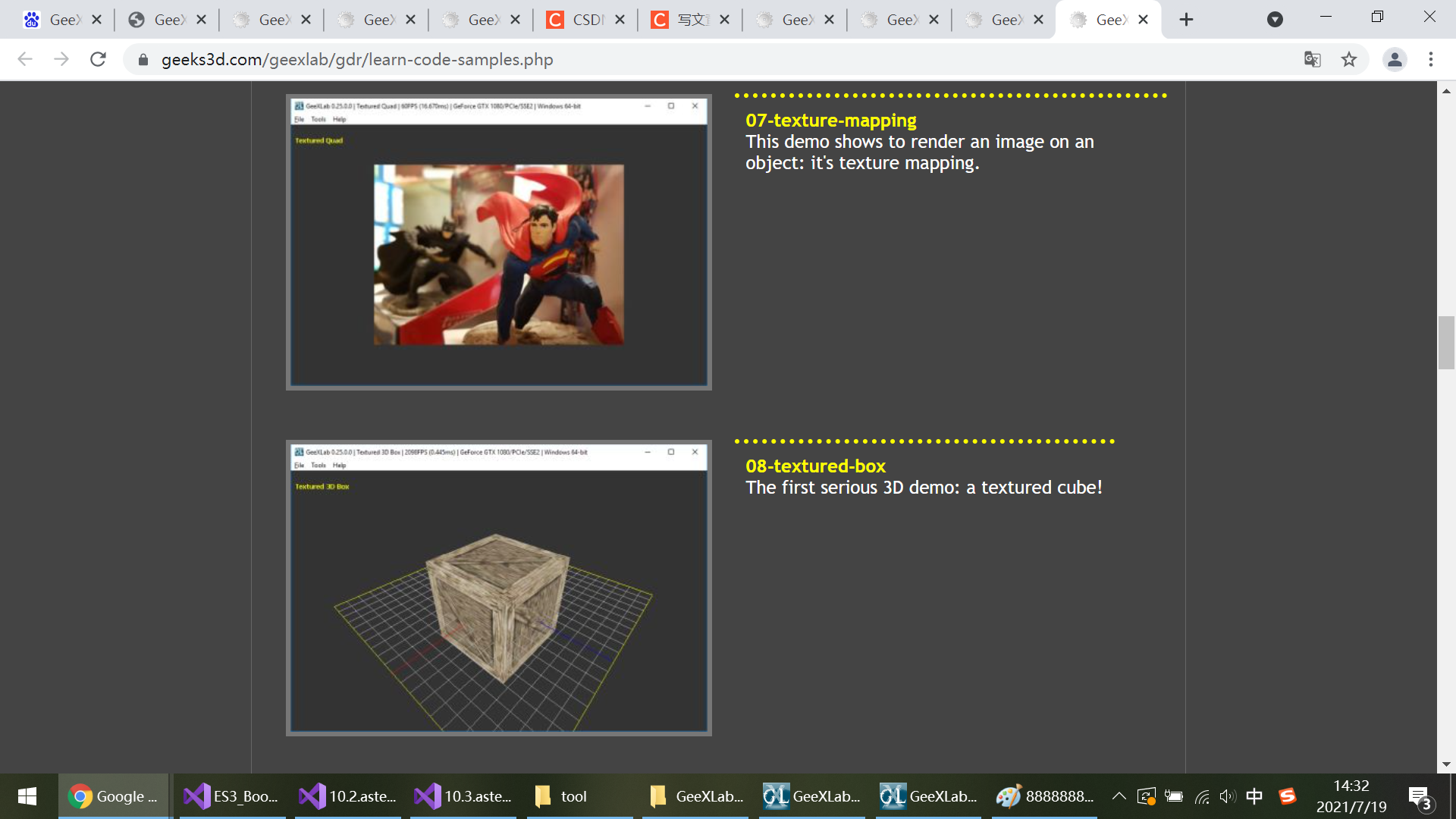Open the notification center icon
Image resolution: width=1456 pixels, height=819 pixels.
[x=1420, y=796]
